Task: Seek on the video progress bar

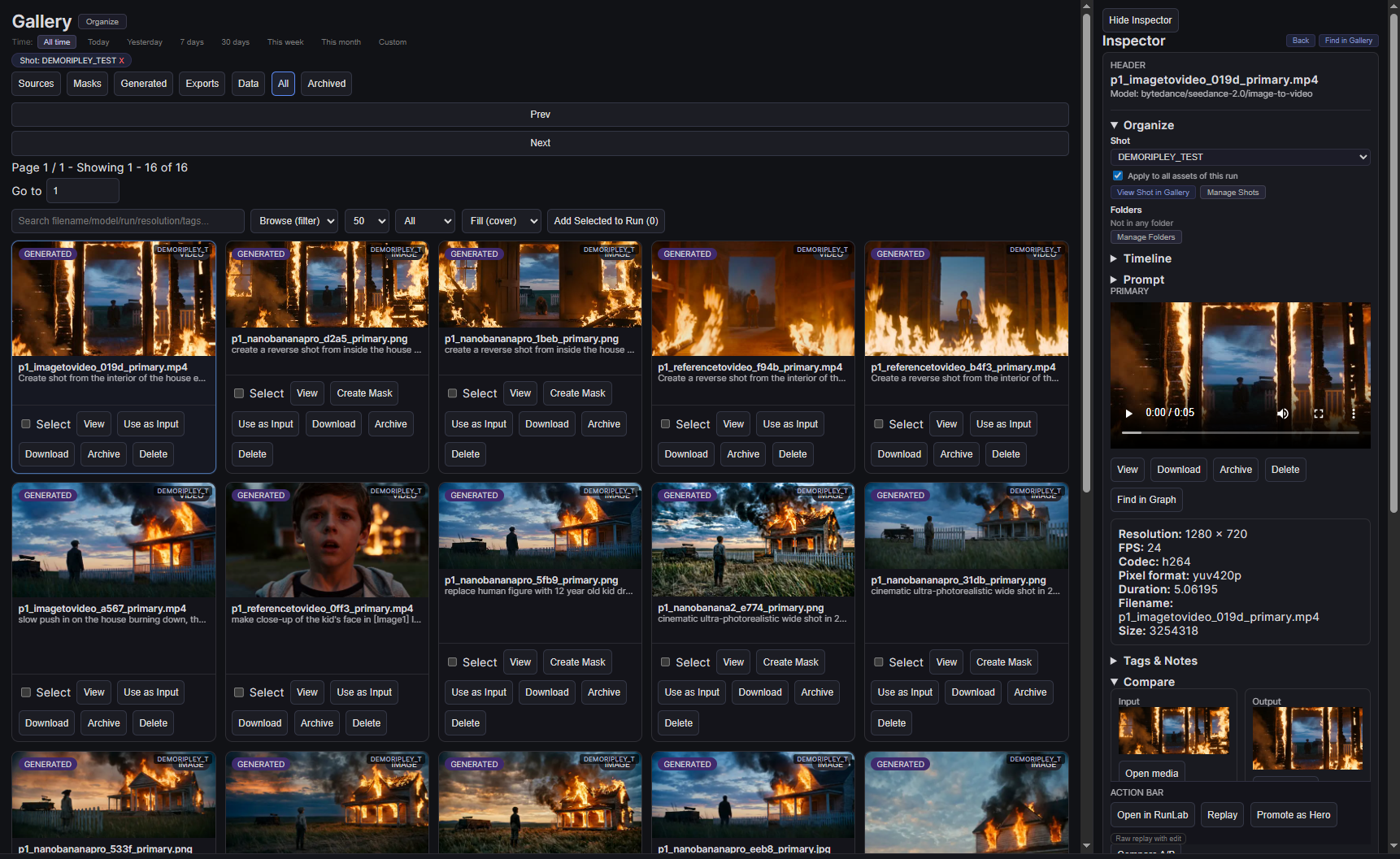Action: [1241, 432]
